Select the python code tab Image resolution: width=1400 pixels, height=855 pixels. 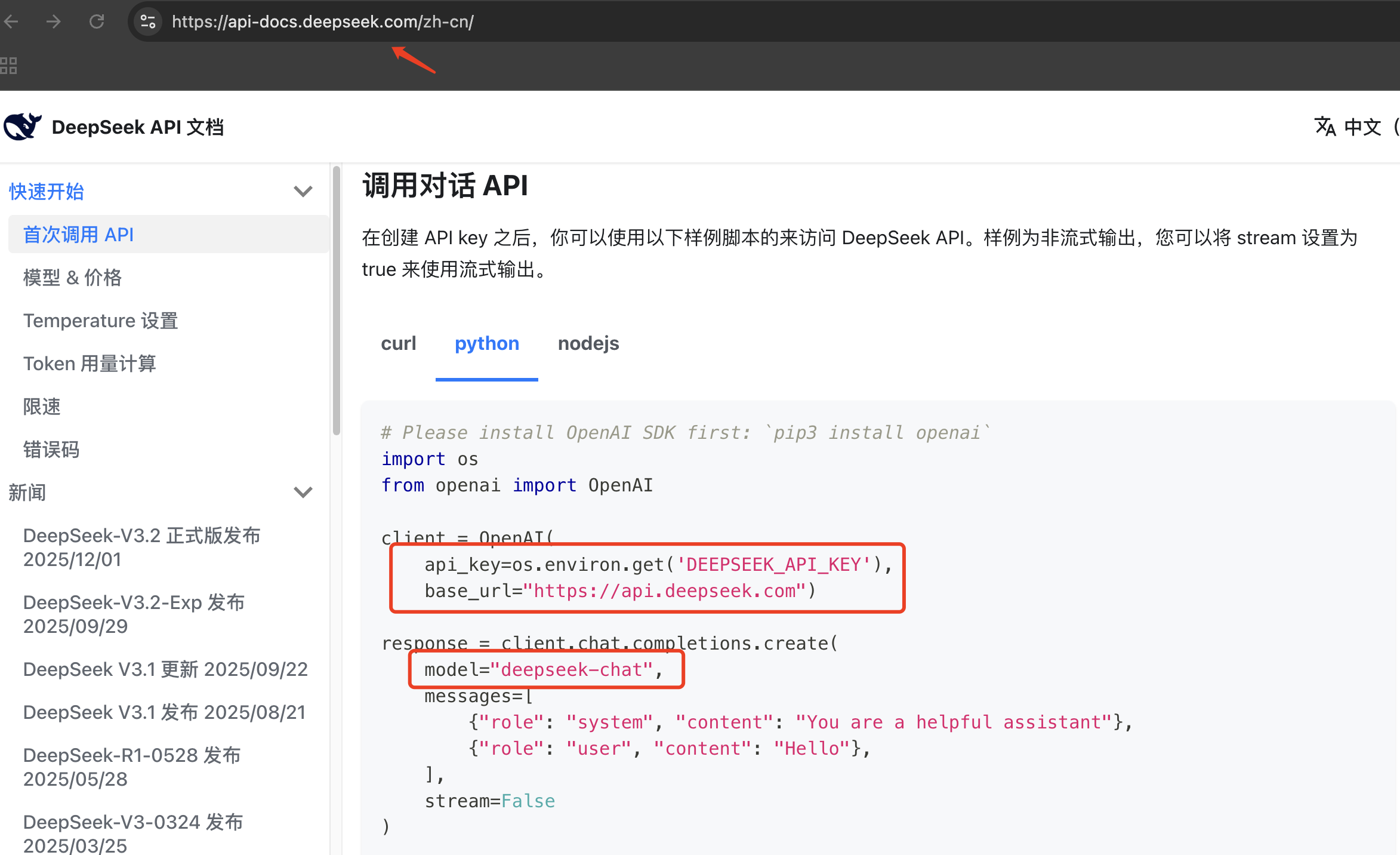(x=486, y=343)
